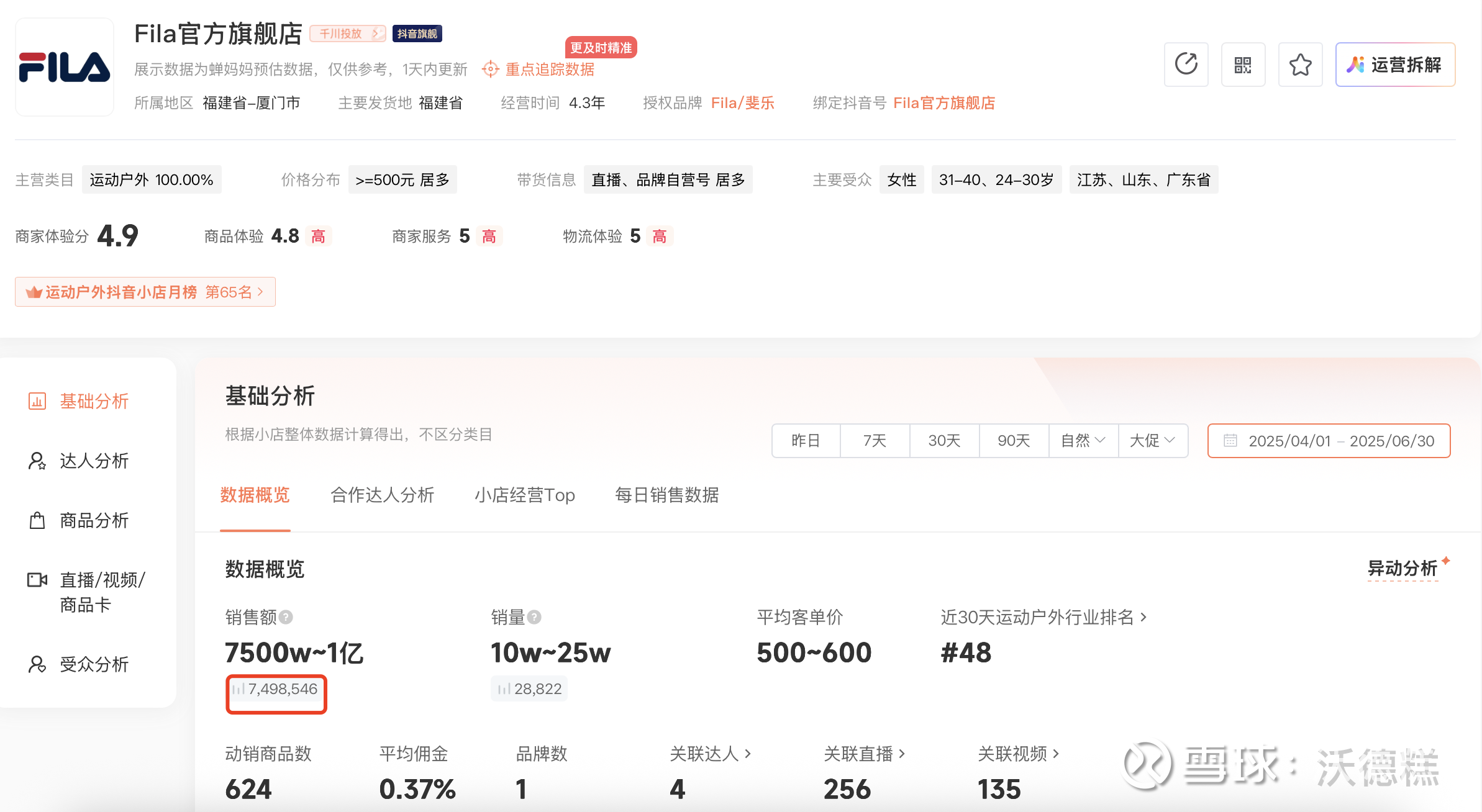Switch to 每日销售数据 tab

666,495
